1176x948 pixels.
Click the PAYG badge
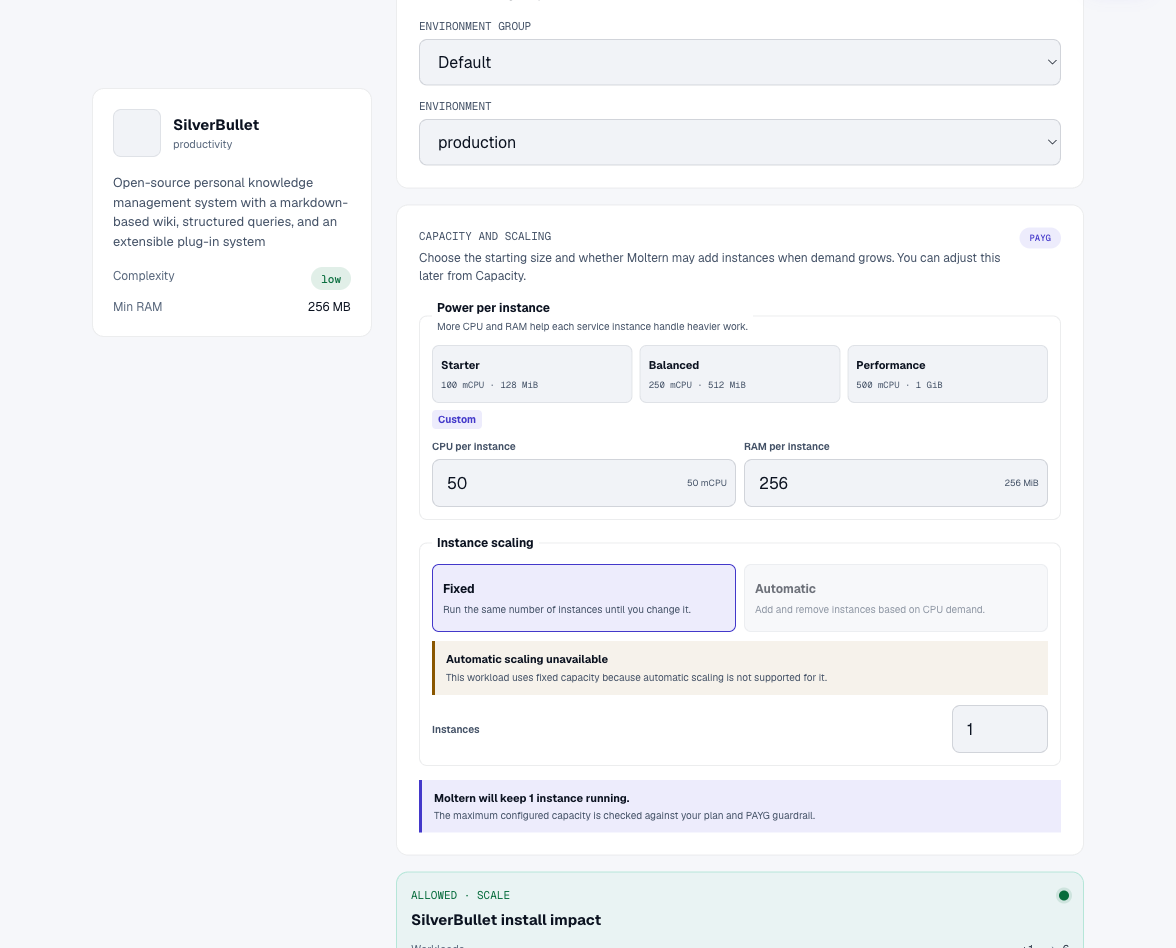point(1040,238)
